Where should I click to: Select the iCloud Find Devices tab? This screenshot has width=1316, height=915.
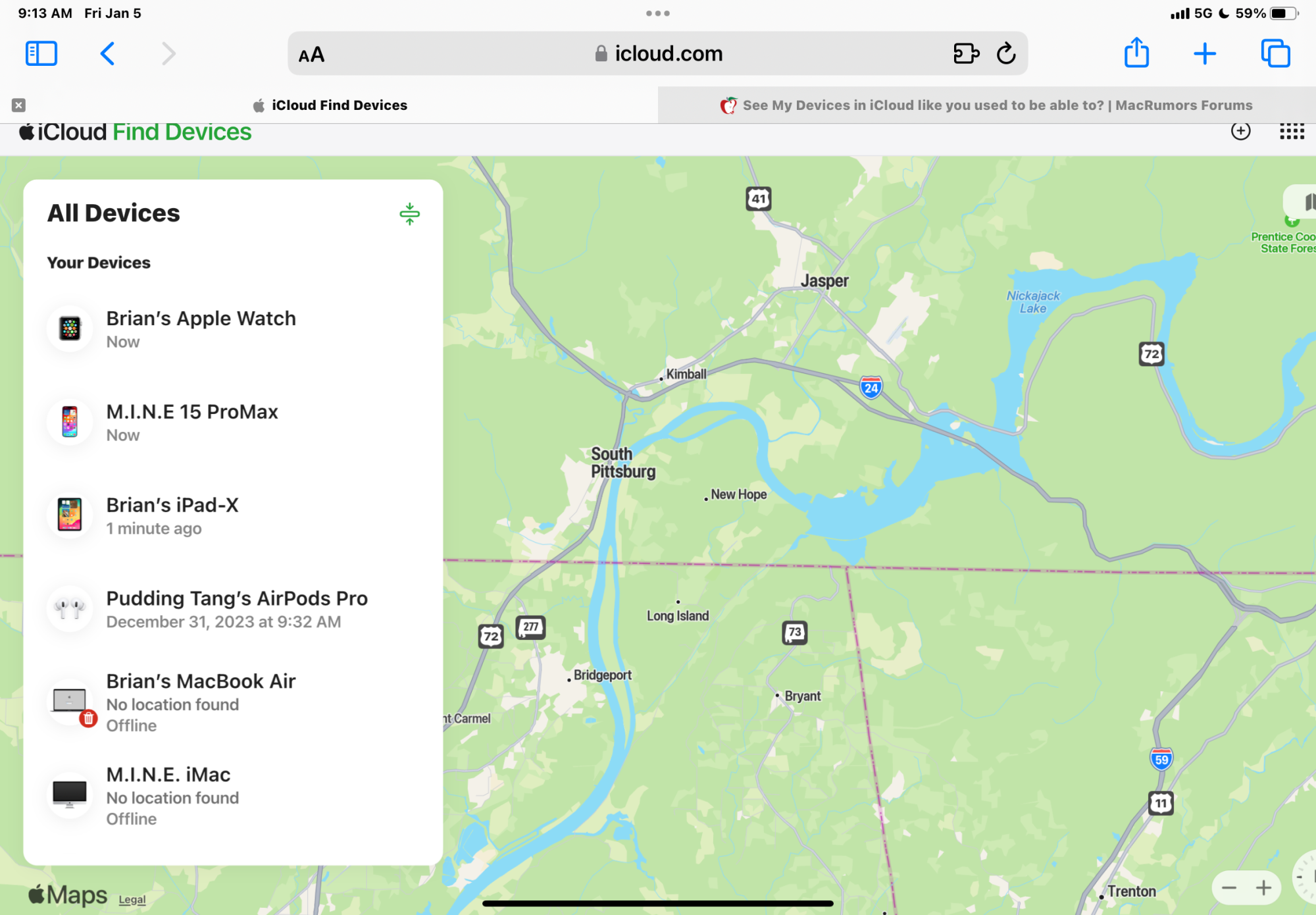click(329, 105)
